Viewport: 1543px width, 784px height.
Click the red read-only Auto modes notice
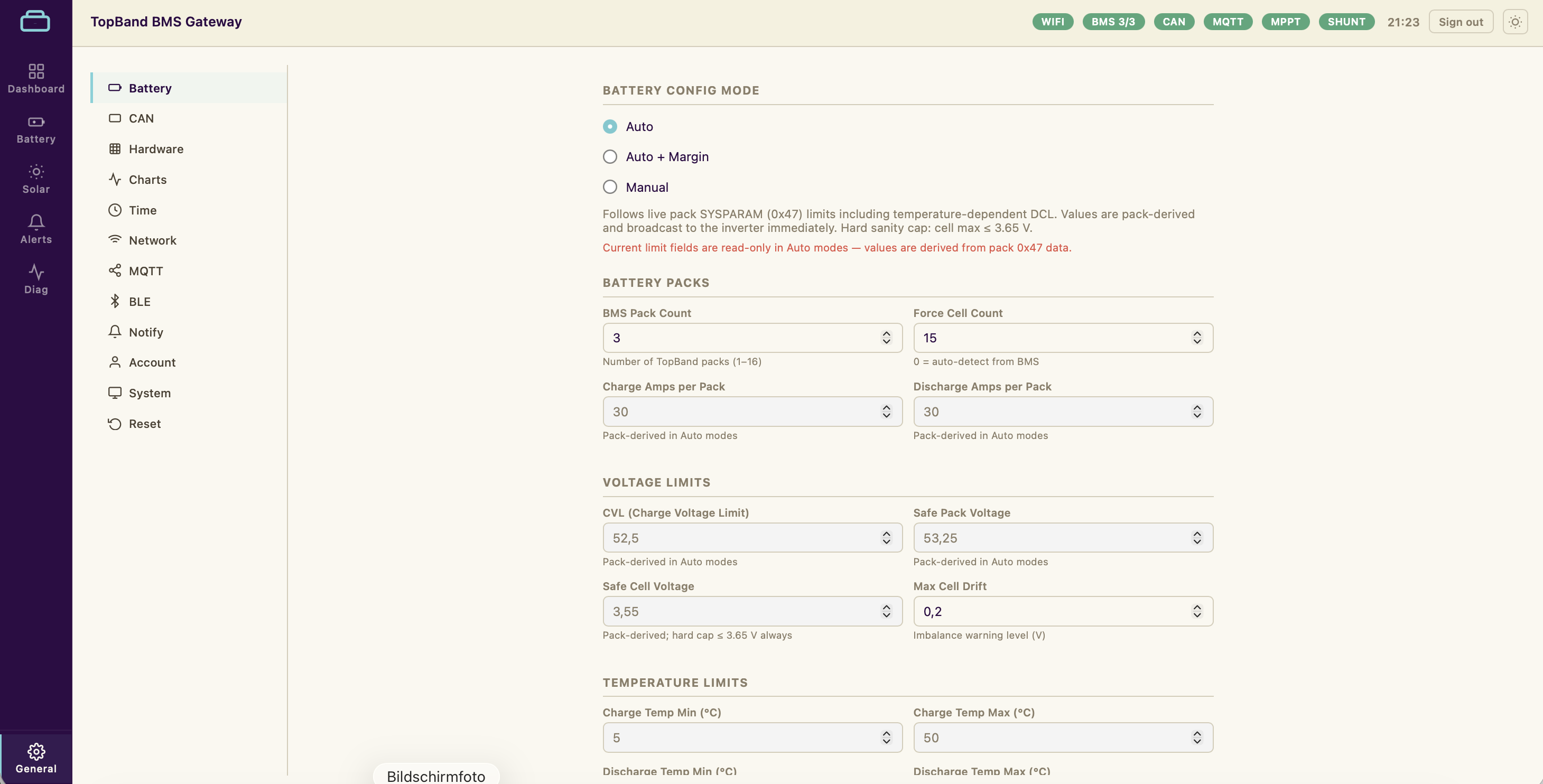(837, 248)
